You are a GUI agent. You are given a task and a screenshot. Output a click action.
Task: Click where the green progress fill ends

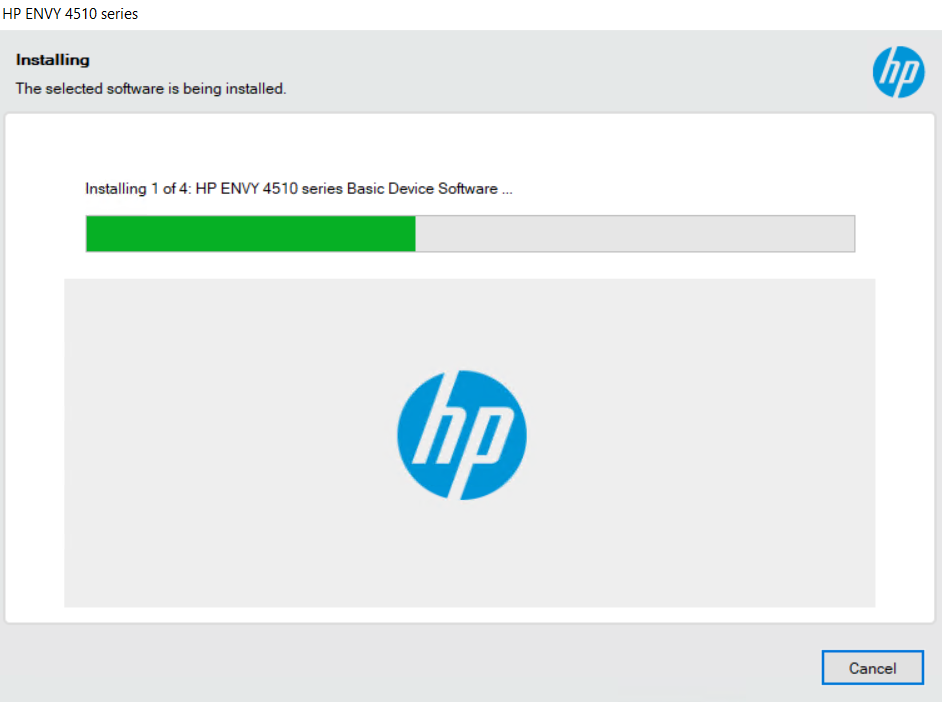tap(415, 233)
